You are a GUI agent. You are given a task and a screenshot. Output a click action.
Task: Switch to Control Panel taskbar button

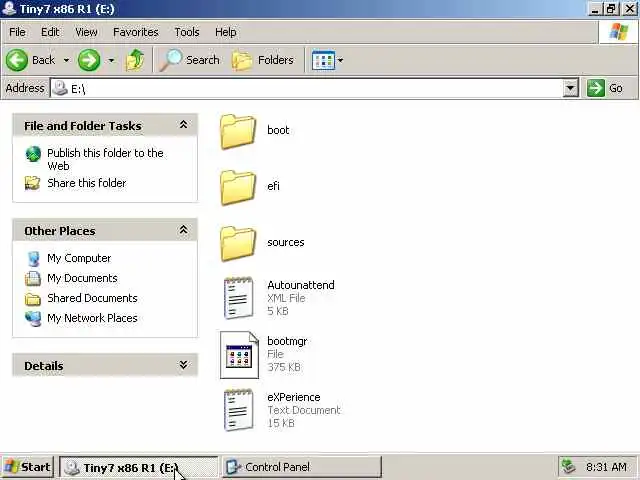(x=302, y=467)
